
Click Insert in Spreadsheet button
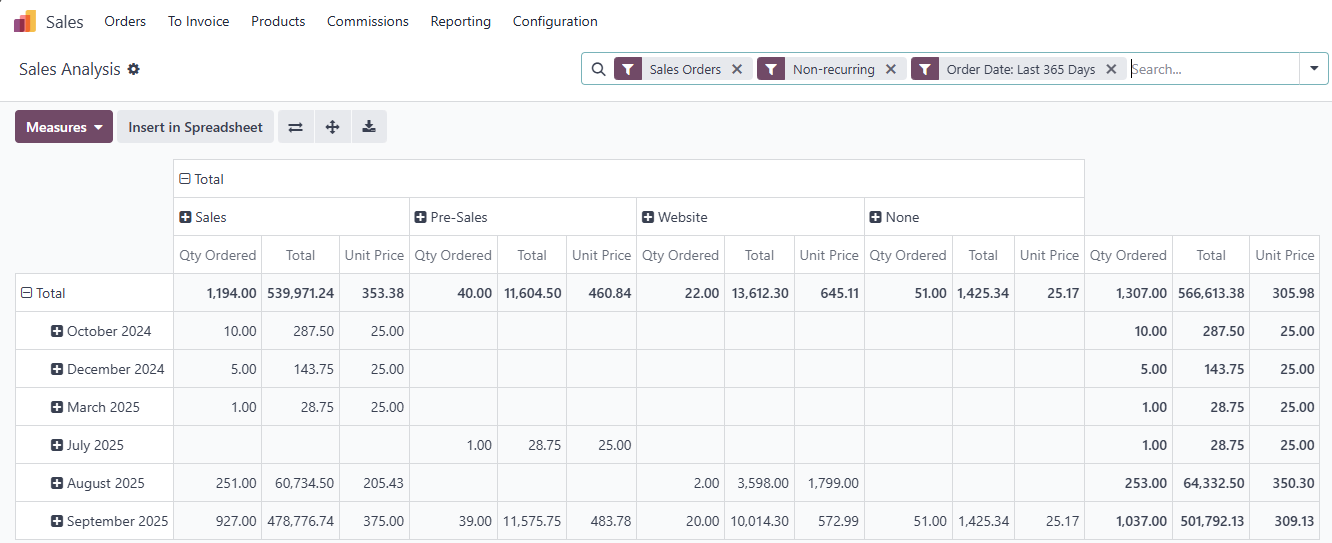(195, 127)
